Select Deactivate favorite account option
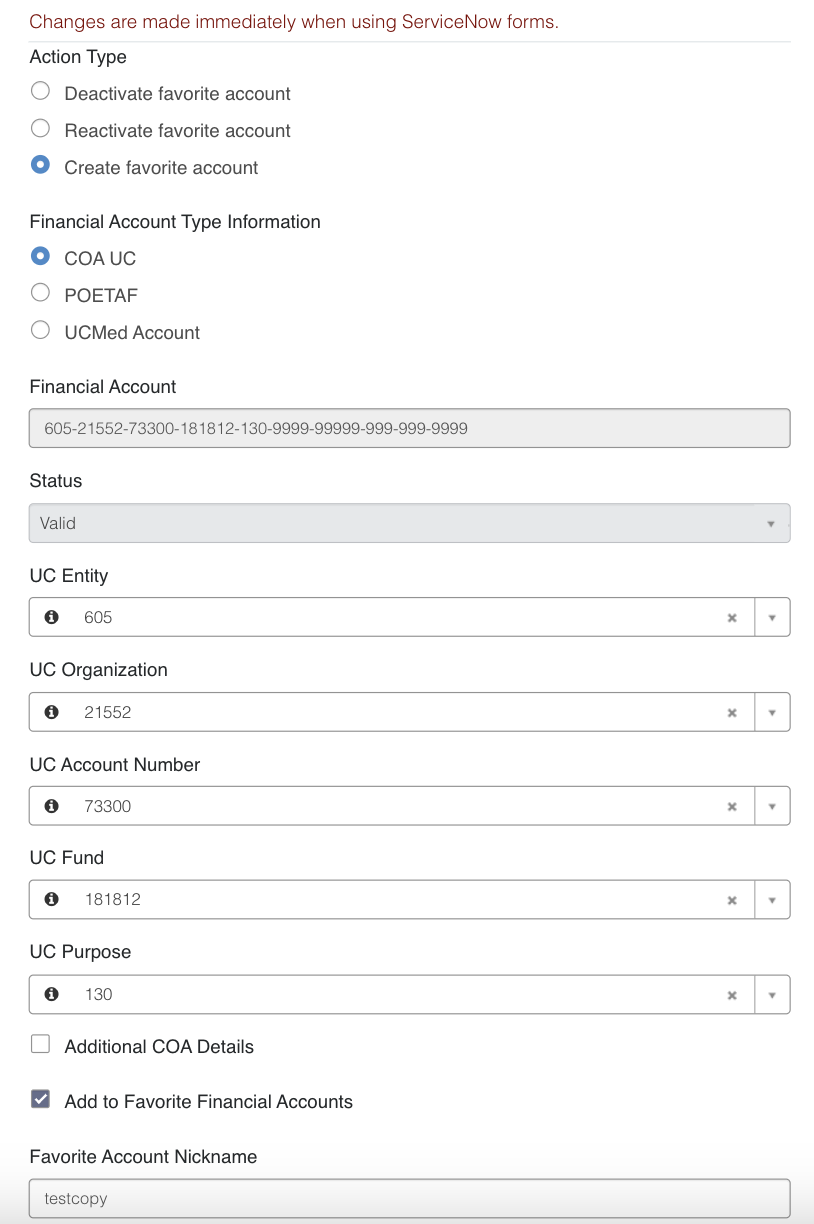814x1224 pixels. [x=40, y=92]
